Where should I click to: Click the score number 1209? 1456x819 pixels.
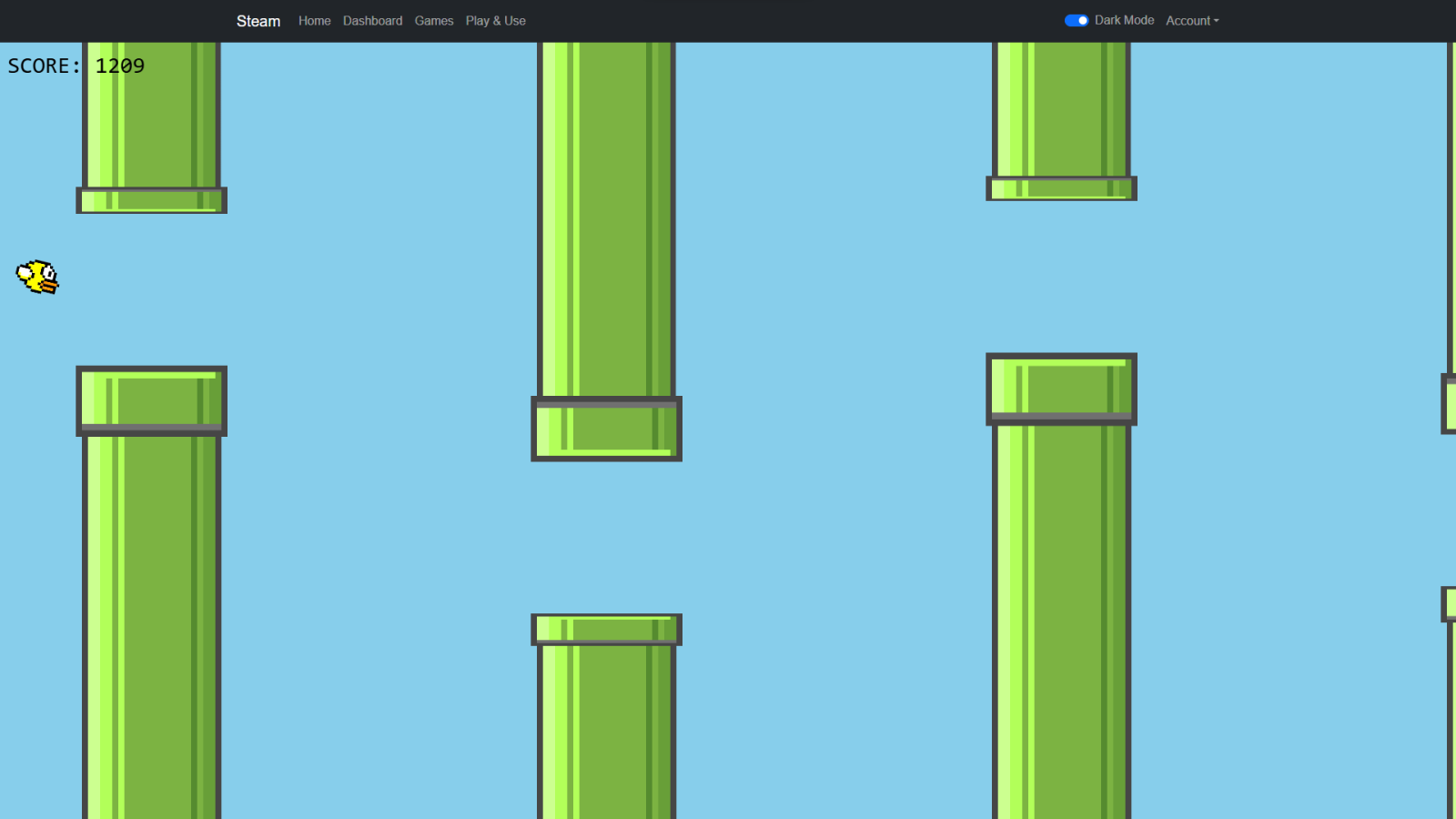click(120, 66)
